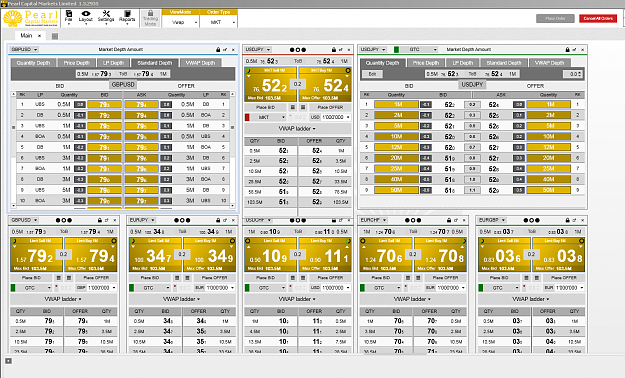Click the add-tab grid icon beside Main

coord(55,36)
